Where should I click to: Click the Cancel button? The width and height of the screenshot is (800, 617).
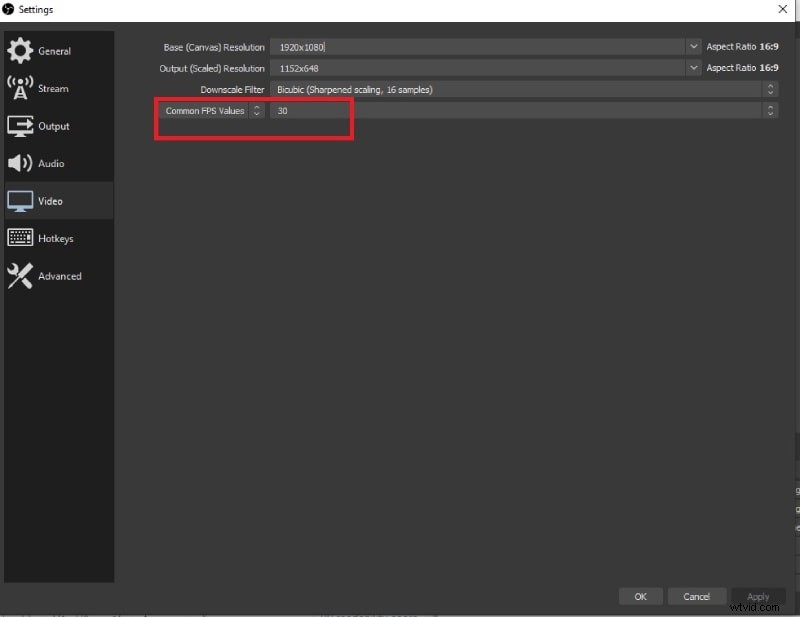(697, 596)
